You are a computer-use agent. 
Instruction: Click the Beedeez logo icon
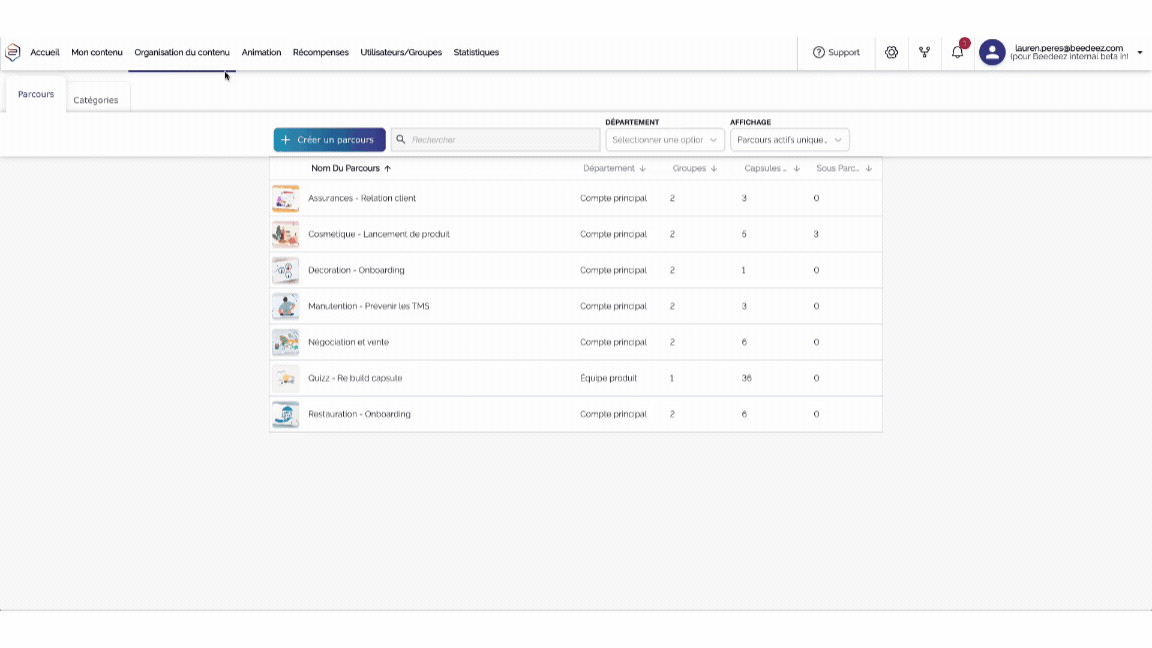(x=13, y=52)
